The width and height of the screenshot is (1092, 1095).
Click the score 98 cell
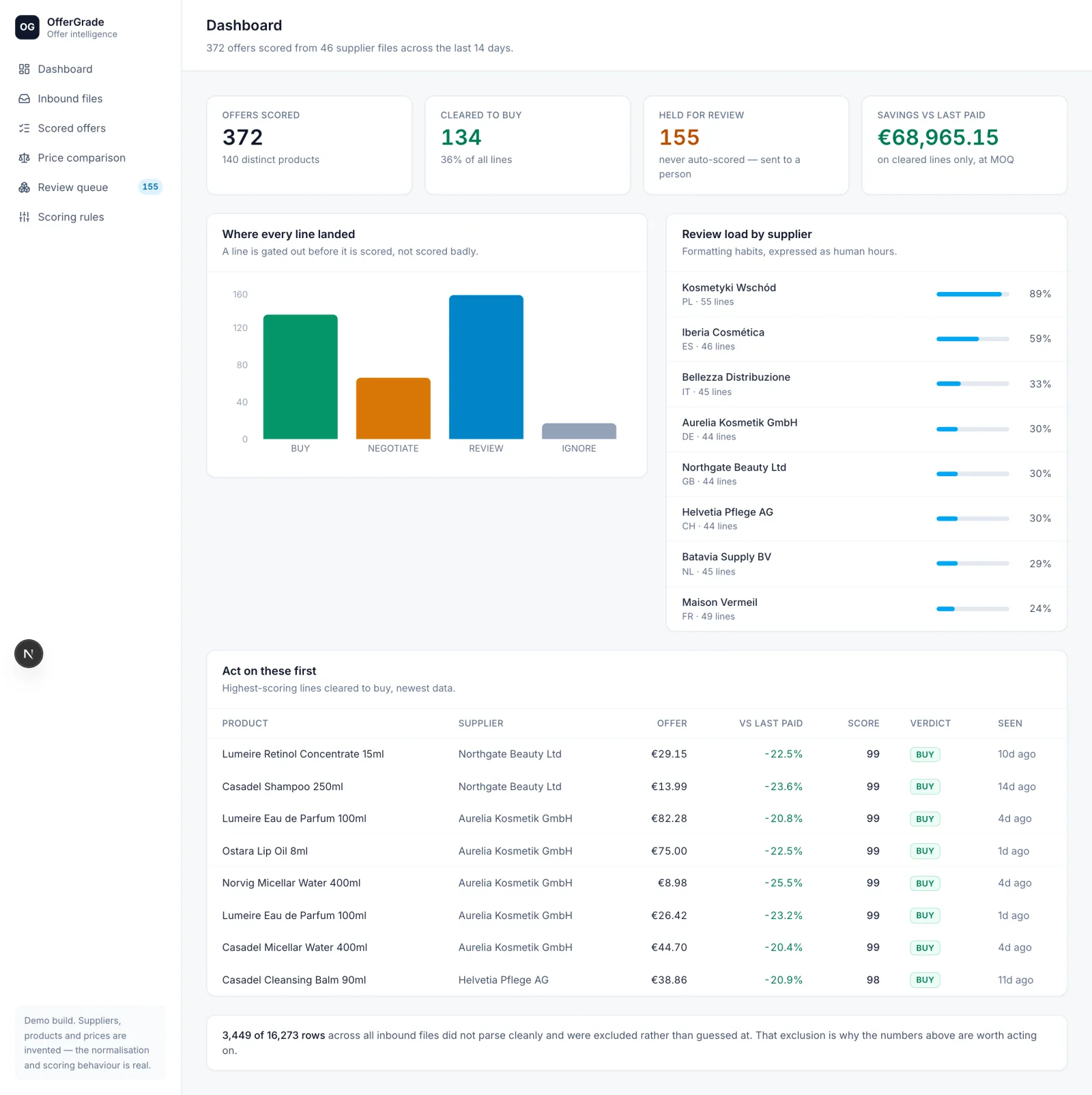click(x=873, y=980)
